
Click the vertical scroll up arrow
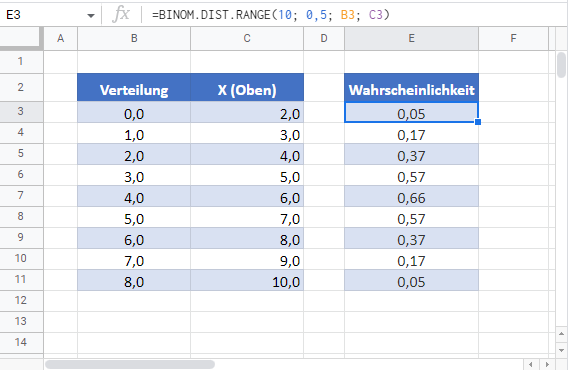tap(561, 333)
